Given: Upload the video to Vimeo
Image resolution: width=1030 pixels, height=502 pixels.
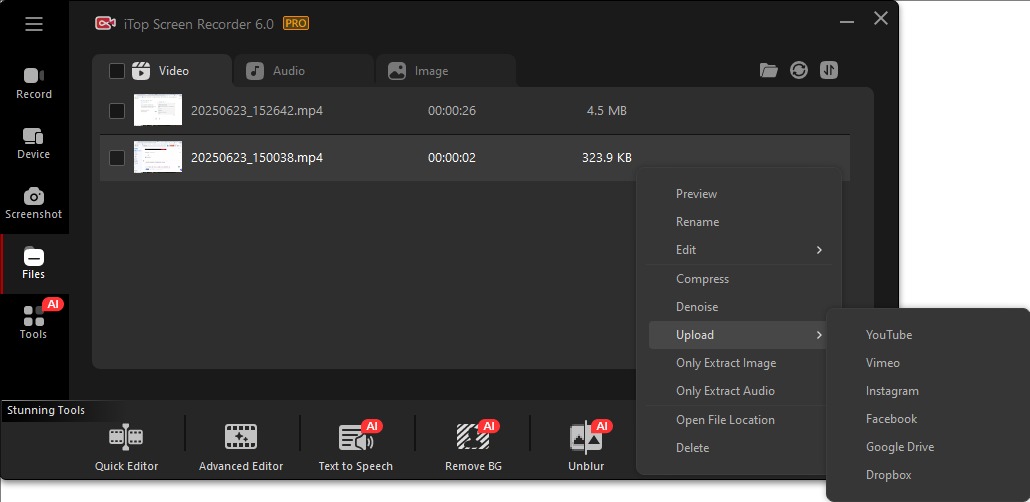Looking at the screenshot, I should pyautogui.click(x=883, y=363).
